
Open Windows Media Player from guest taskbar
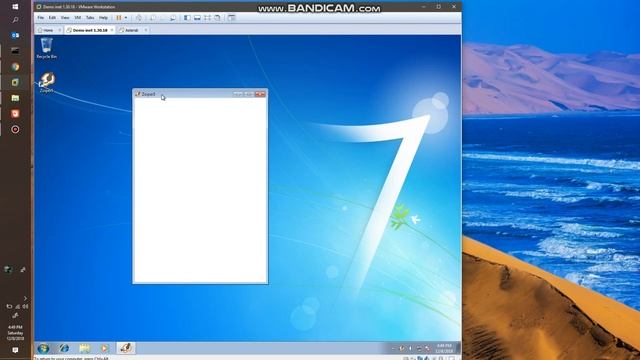104,348
